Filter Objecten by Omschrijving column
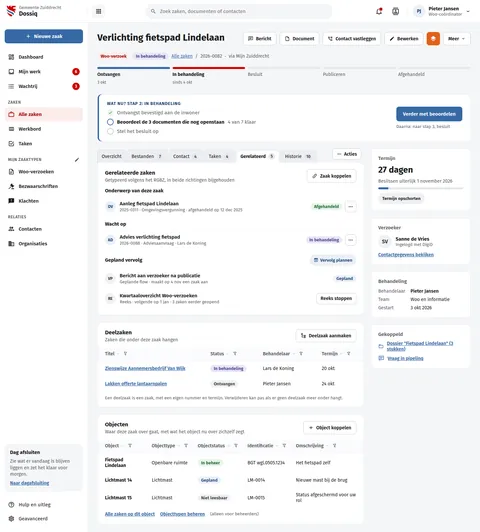Image resolution: width=480 pixels, height=532 pixels. (x=334, y=445)
